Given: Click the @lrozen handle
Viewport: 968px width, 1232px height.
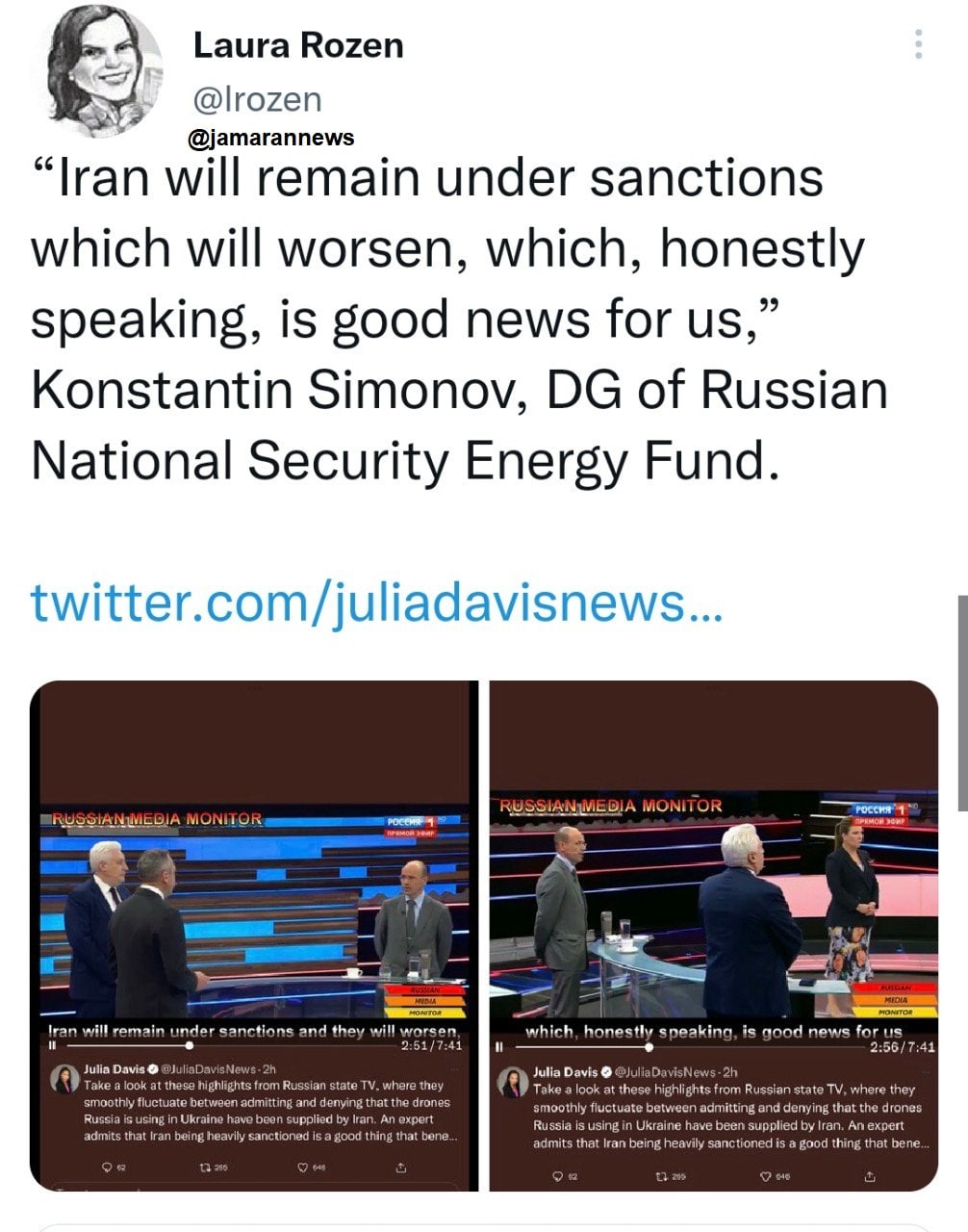Looking at the screenshot, I should [258, 98].
